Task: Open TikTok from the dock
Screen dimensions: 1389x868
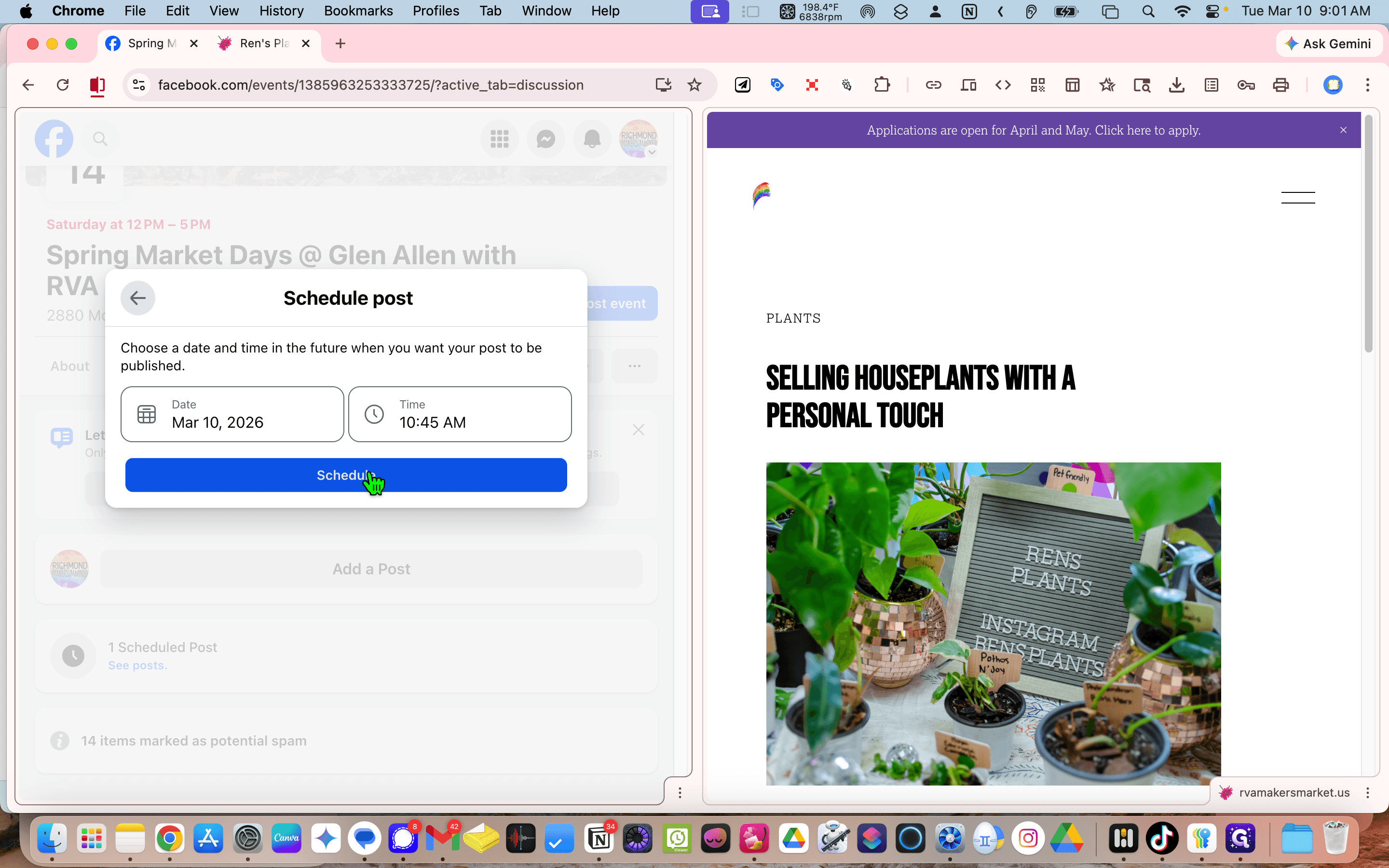Action: pyautogui.click(x=1162, y=839)
